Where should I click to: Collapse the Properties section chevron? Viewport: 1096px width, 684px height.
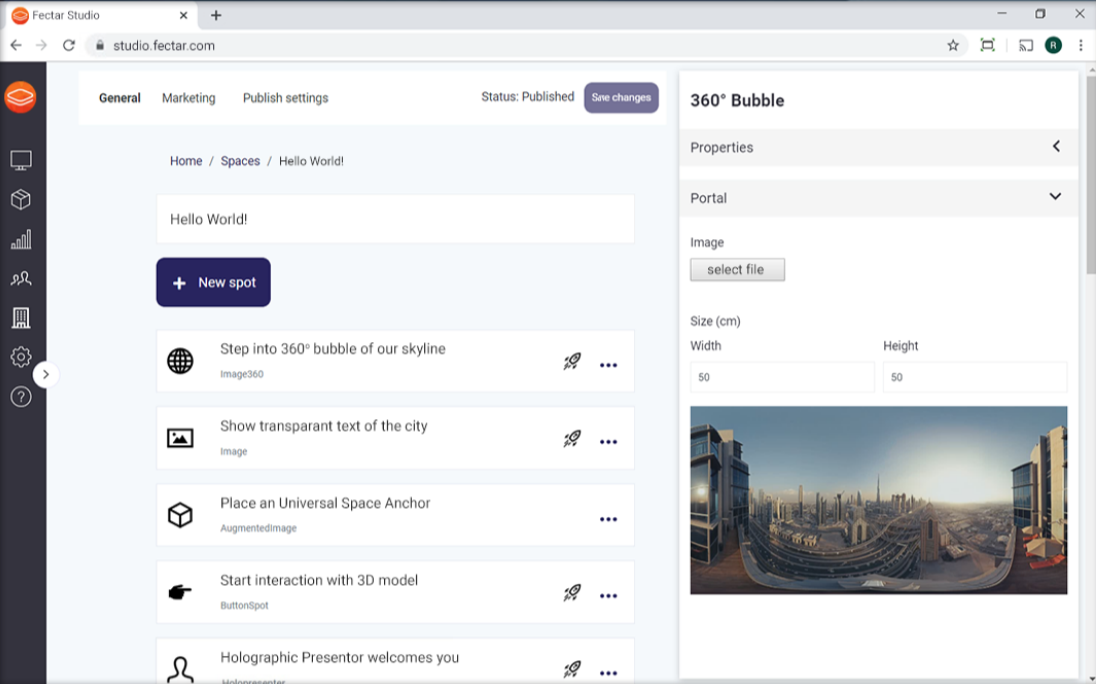point(1056,146)
